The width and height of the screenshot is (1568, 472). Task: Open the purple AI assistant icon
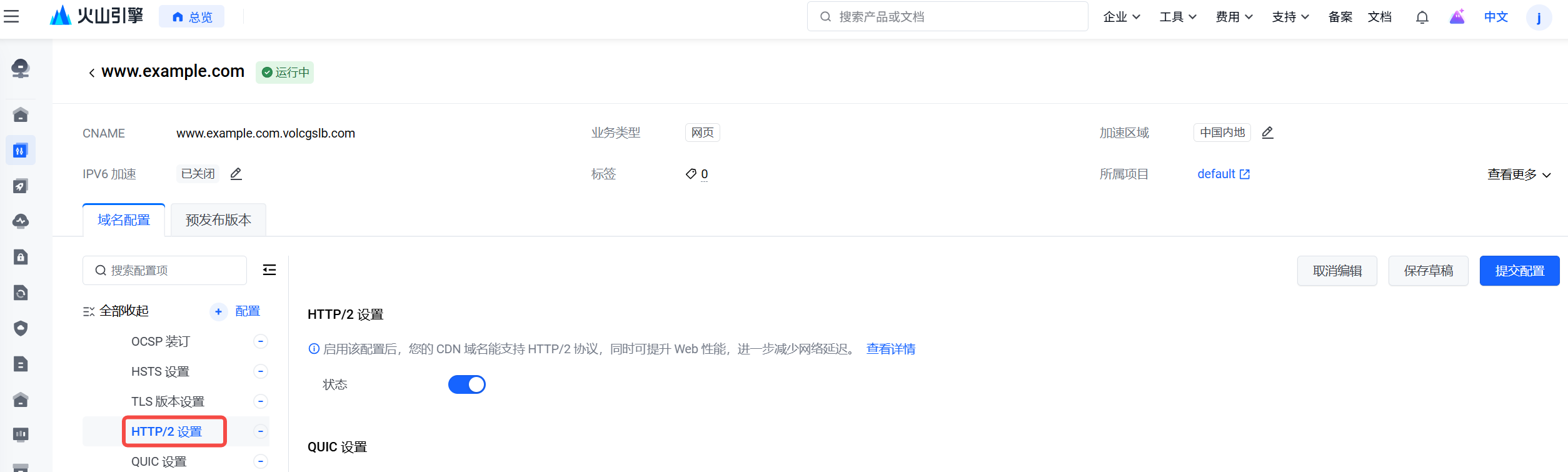pyautogui.click(x=1457, y=16)
